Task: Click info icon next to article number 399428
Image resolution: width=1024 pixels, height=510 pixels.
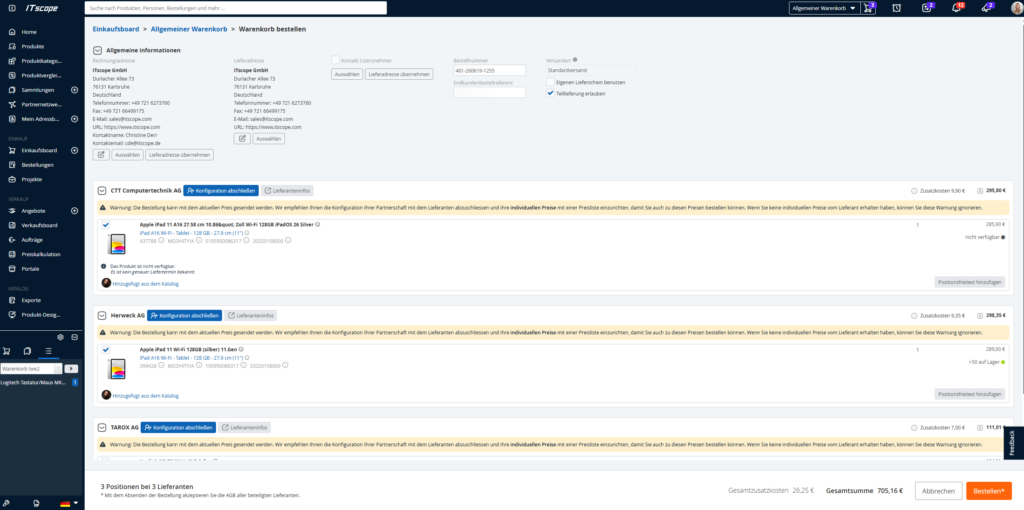Action: click(161, 366)
